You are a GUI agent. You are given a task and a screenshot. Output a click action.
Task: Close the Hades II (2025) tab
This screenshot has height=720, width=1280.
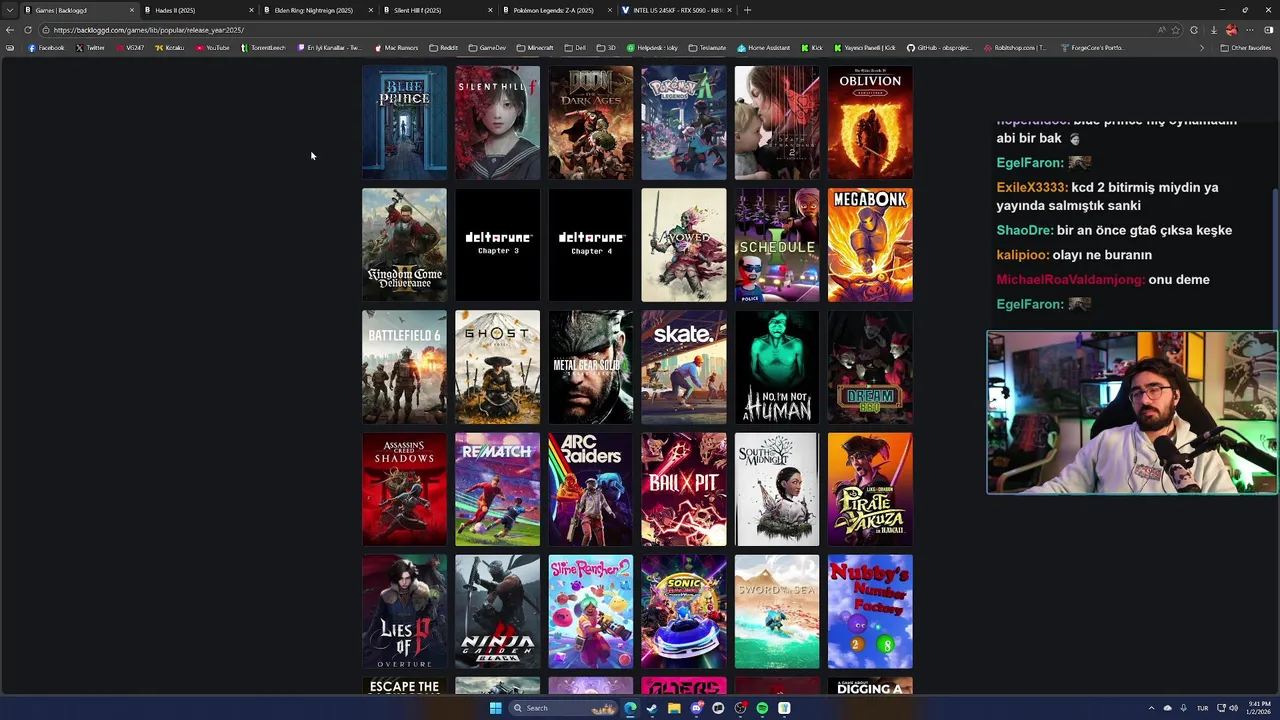pyautogui.click(x=251, y=10)
